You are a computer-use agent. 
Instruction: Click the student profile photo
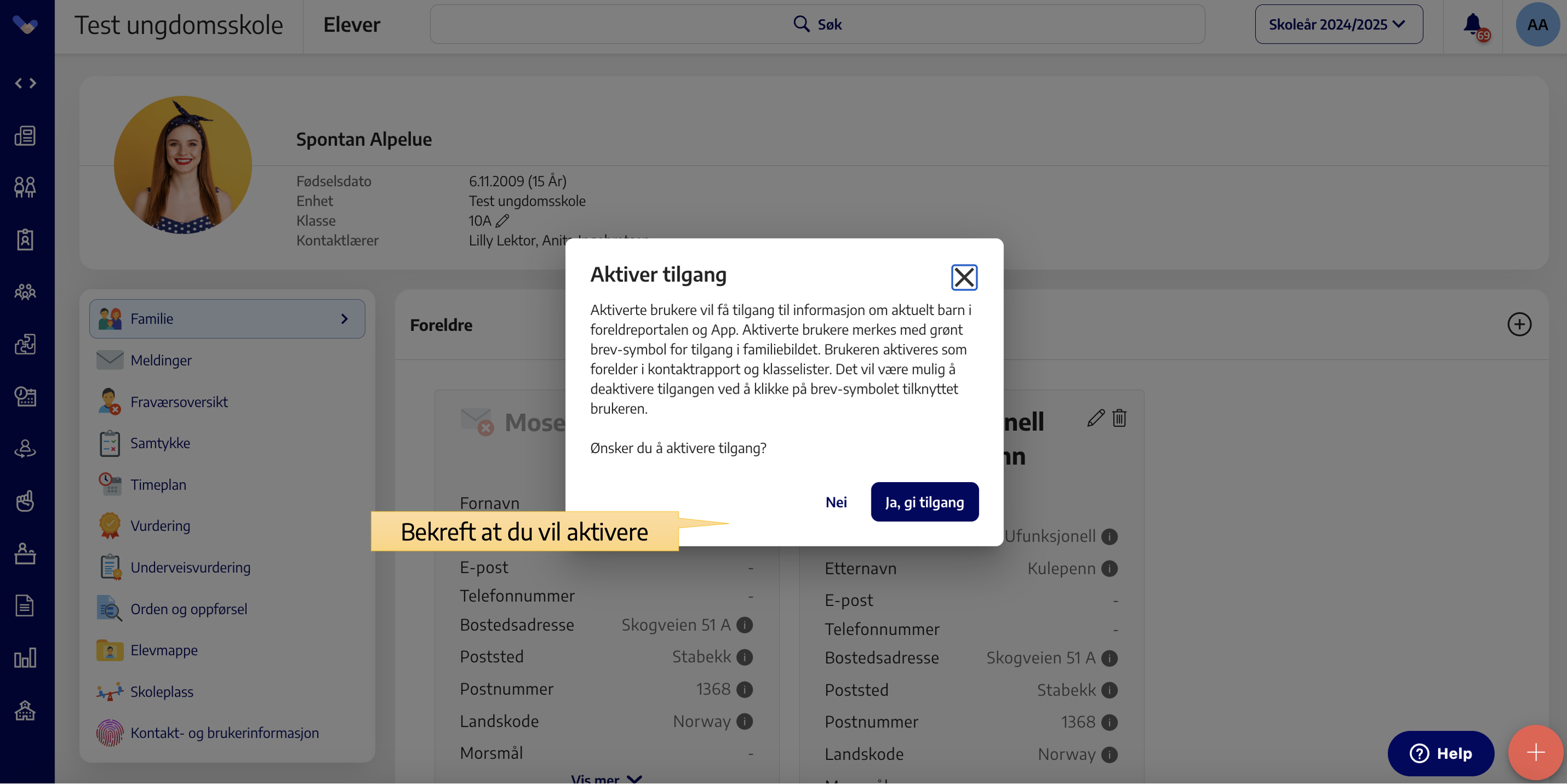[x=182, y=164]
